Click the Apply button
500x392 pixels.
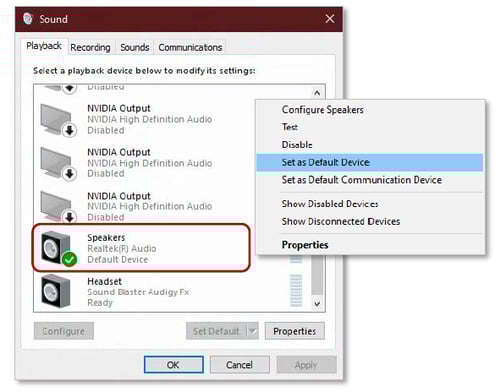tap(306, 365)
